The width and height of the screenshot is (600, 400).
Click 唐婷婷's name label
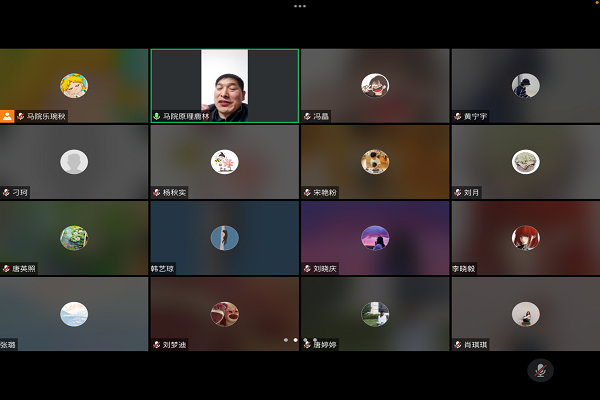coord(325,344)
